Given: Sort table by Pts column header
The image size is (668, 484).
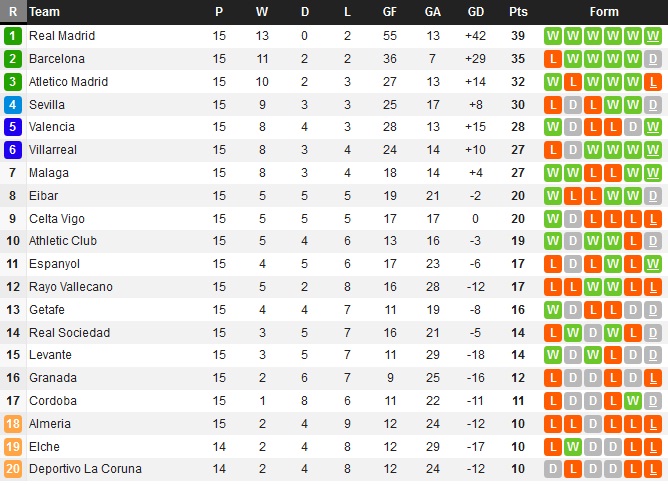Looking at the screenshot, I should [x=518, y=12].
